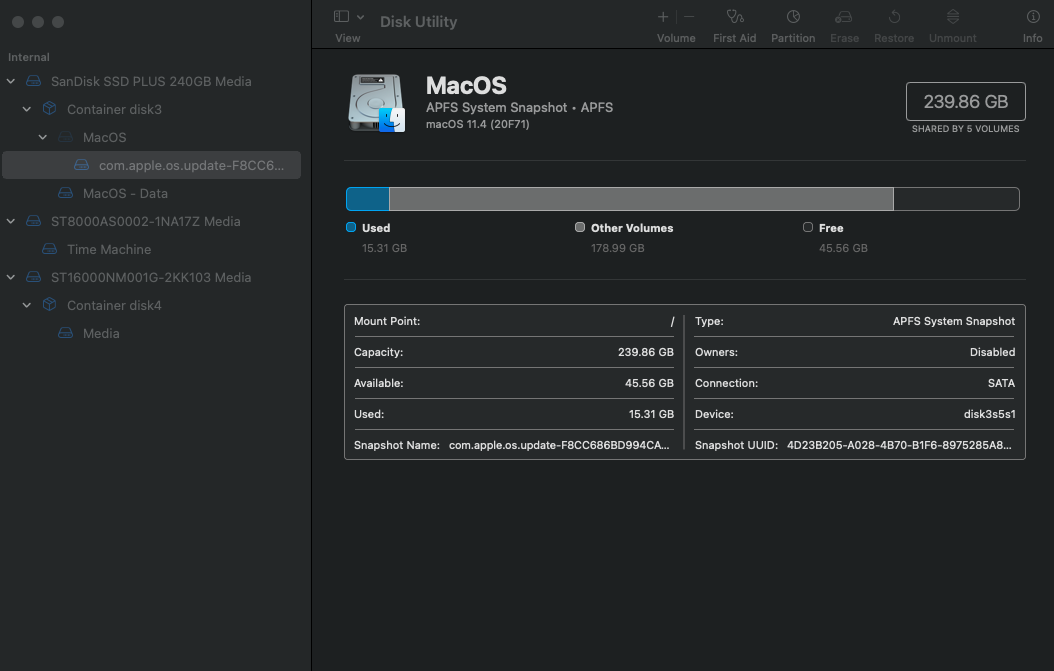Collapse Container disk4 tree node
This screenshot has height=671, width=1054.
pos(27,305)
